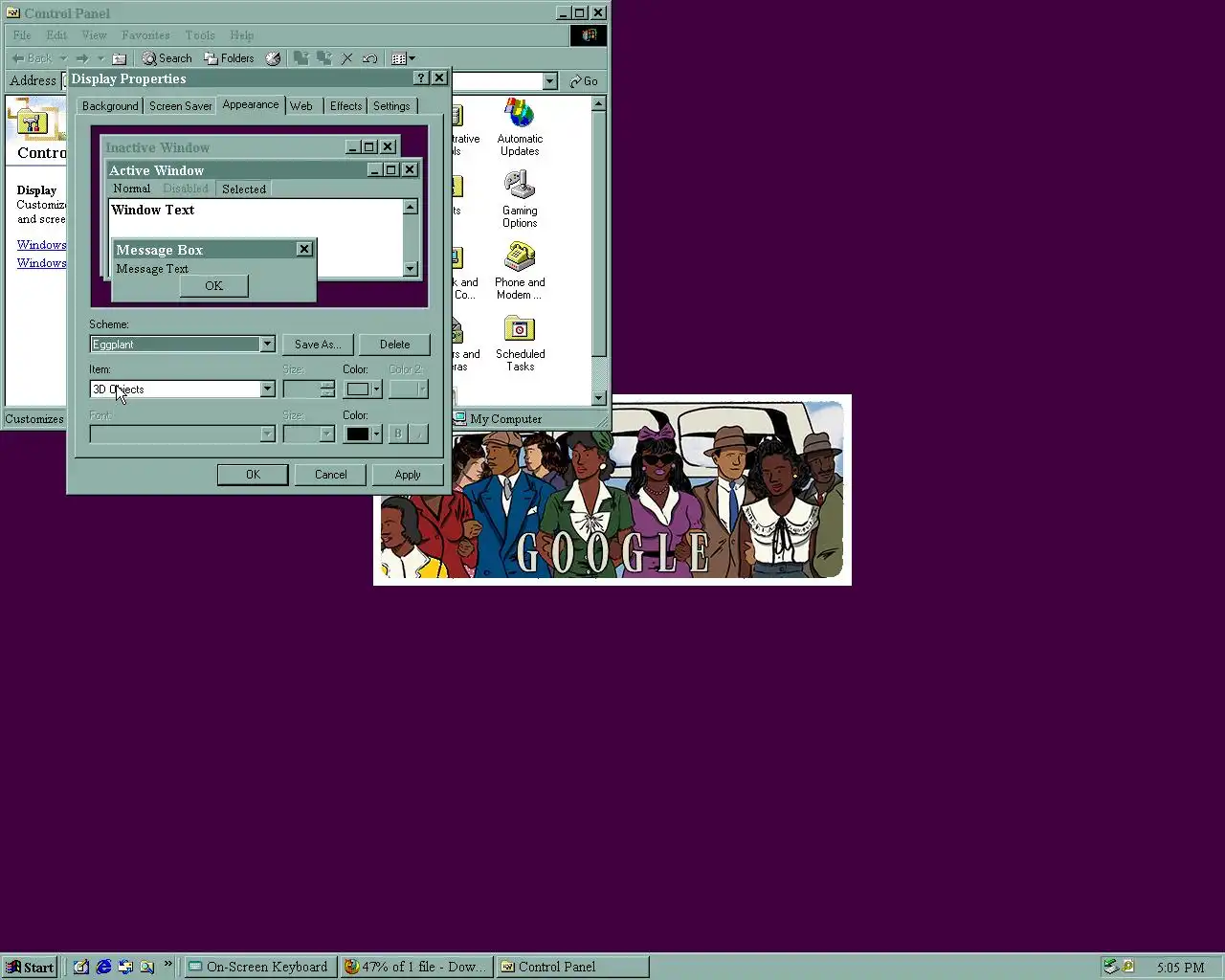Open the Item Color swatch dropdown

click(363, 389)
